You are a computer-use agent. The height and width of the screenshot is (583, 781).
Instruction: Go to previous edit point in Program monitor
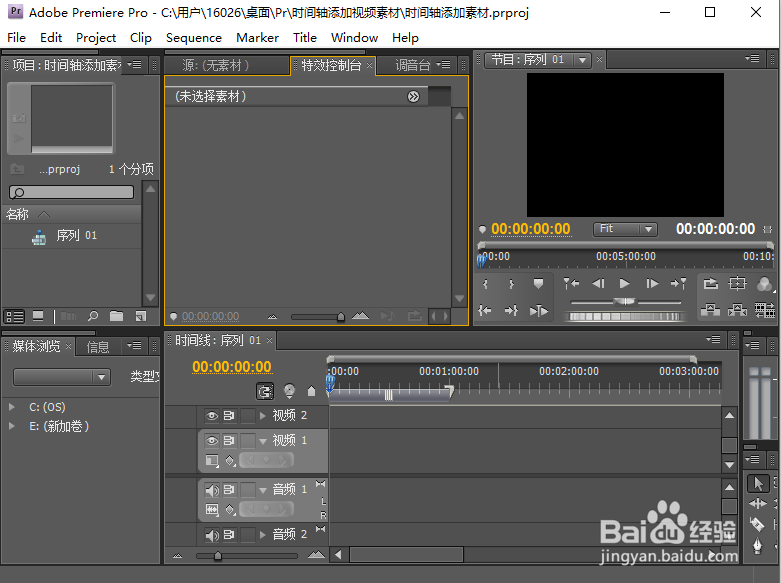[571, 284]
